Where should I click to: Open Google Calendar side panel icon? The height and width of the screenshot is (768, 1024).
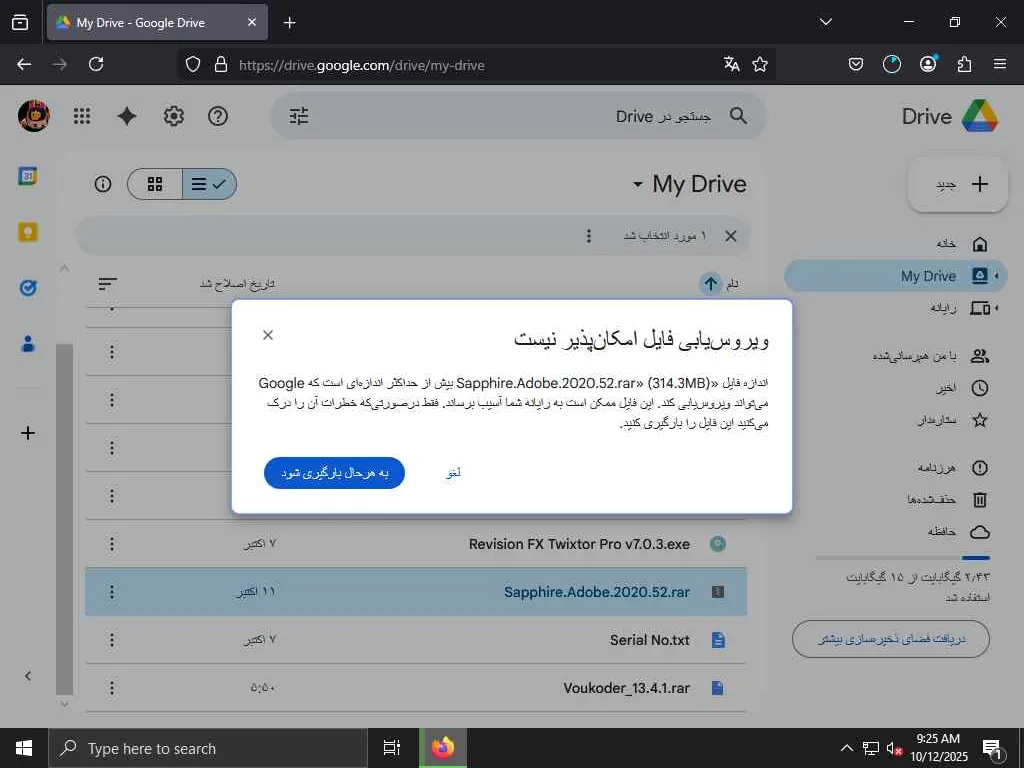click(x=28, y=176)
